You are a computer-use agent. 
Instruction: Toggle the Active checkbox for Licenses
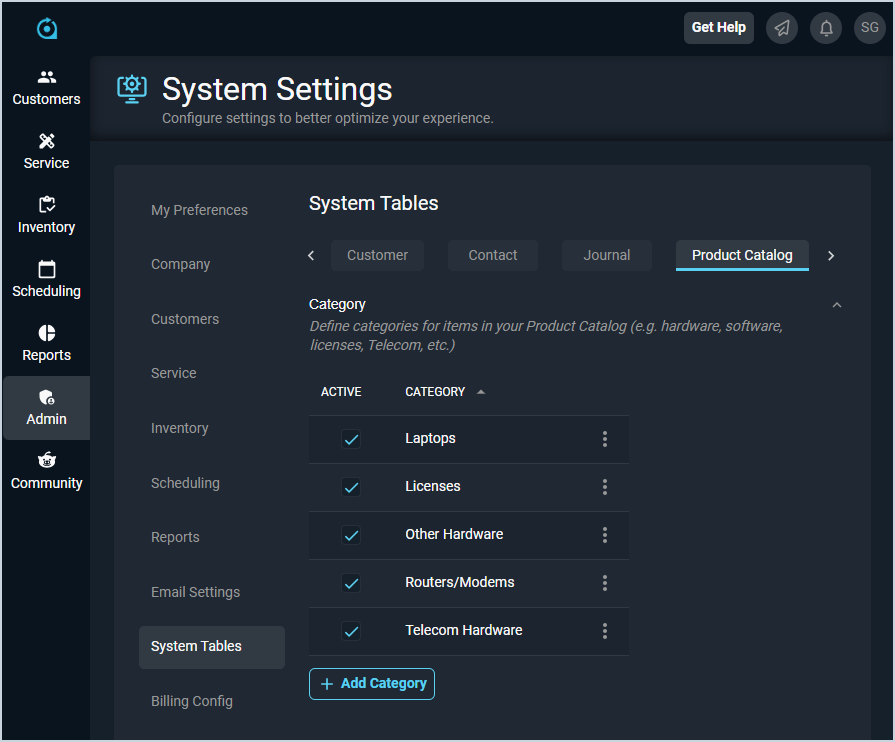(351, 487)
